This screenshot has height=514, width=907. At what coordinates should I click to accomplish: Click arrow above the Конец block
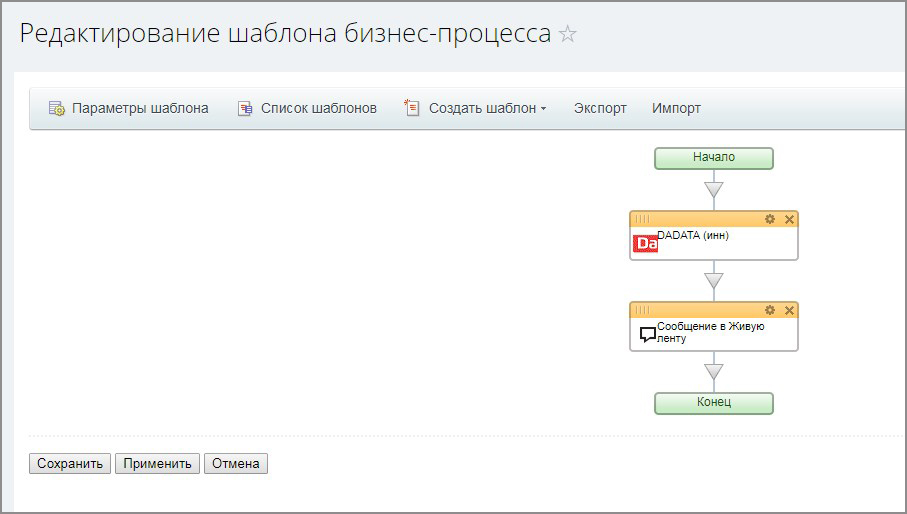[x=713, y=371]
